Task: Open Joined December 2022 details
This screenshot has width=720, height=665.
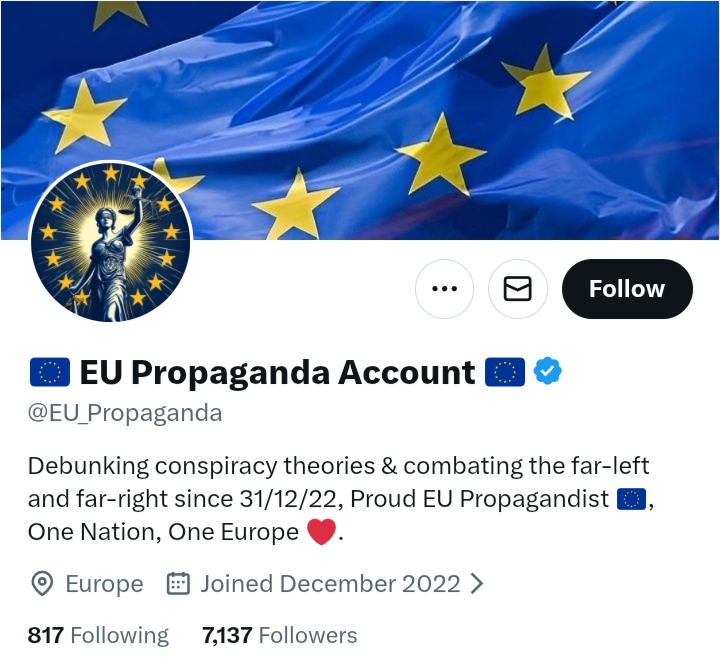Action: pos(330,584)
